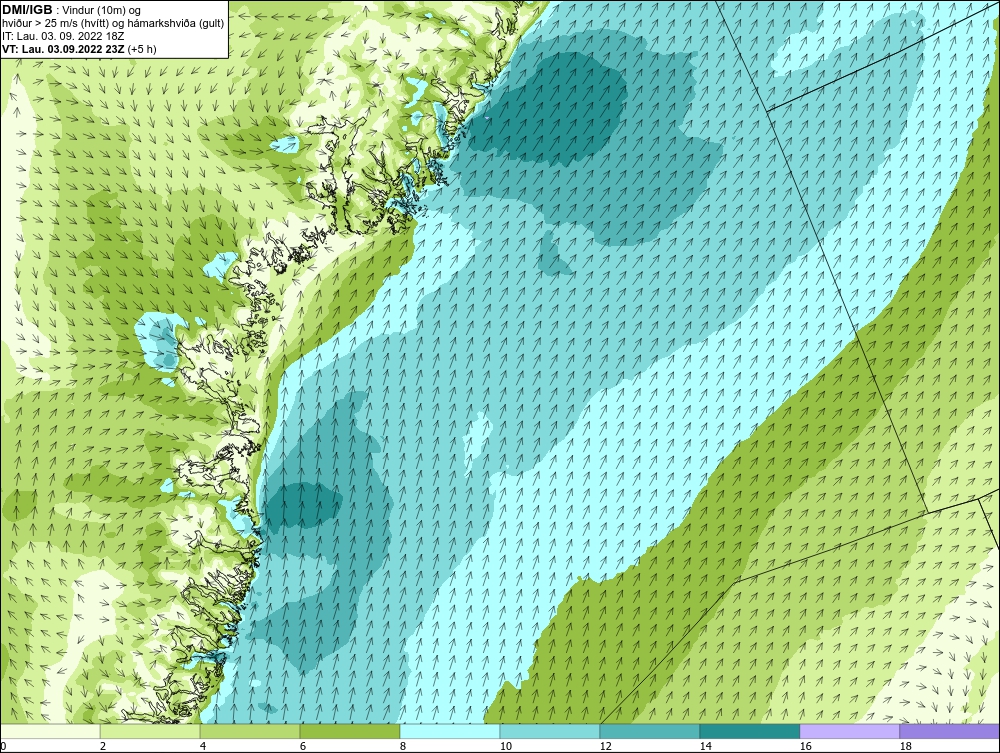1000x753 pixels.
Task: Click the legend value 14
Action: 705,746
